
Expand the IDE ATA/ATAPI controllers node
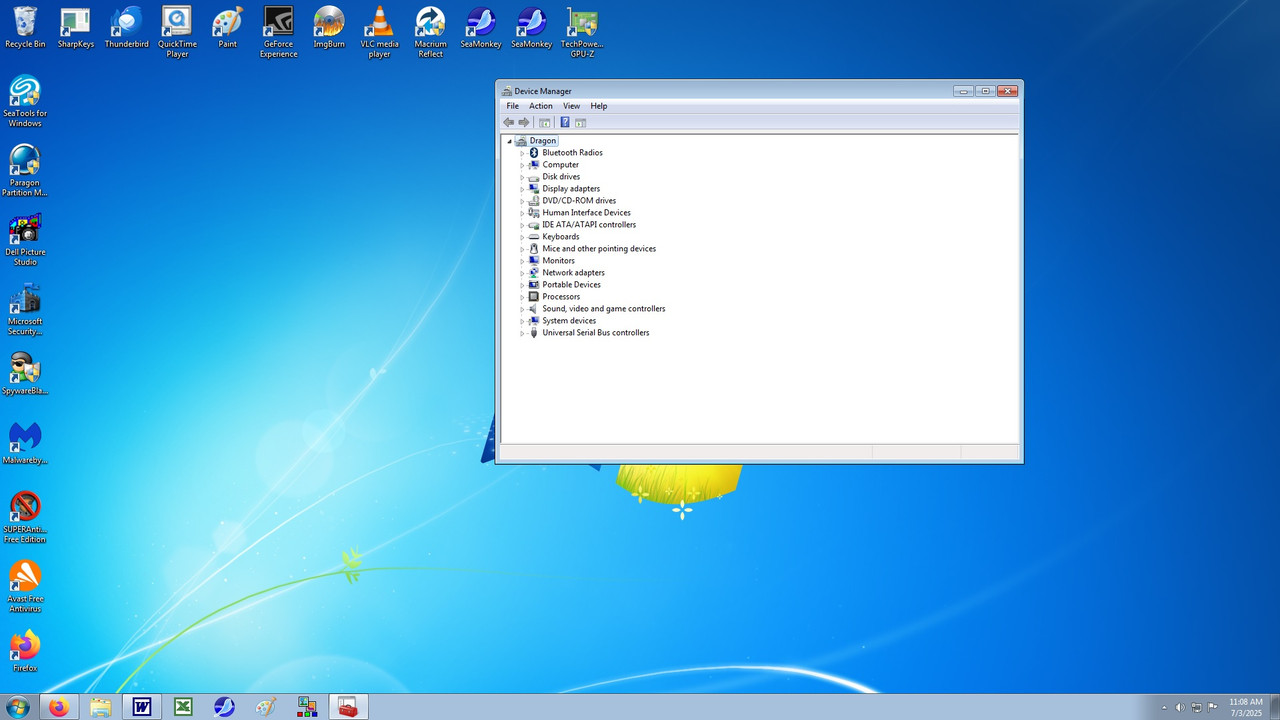pos(522,225)
